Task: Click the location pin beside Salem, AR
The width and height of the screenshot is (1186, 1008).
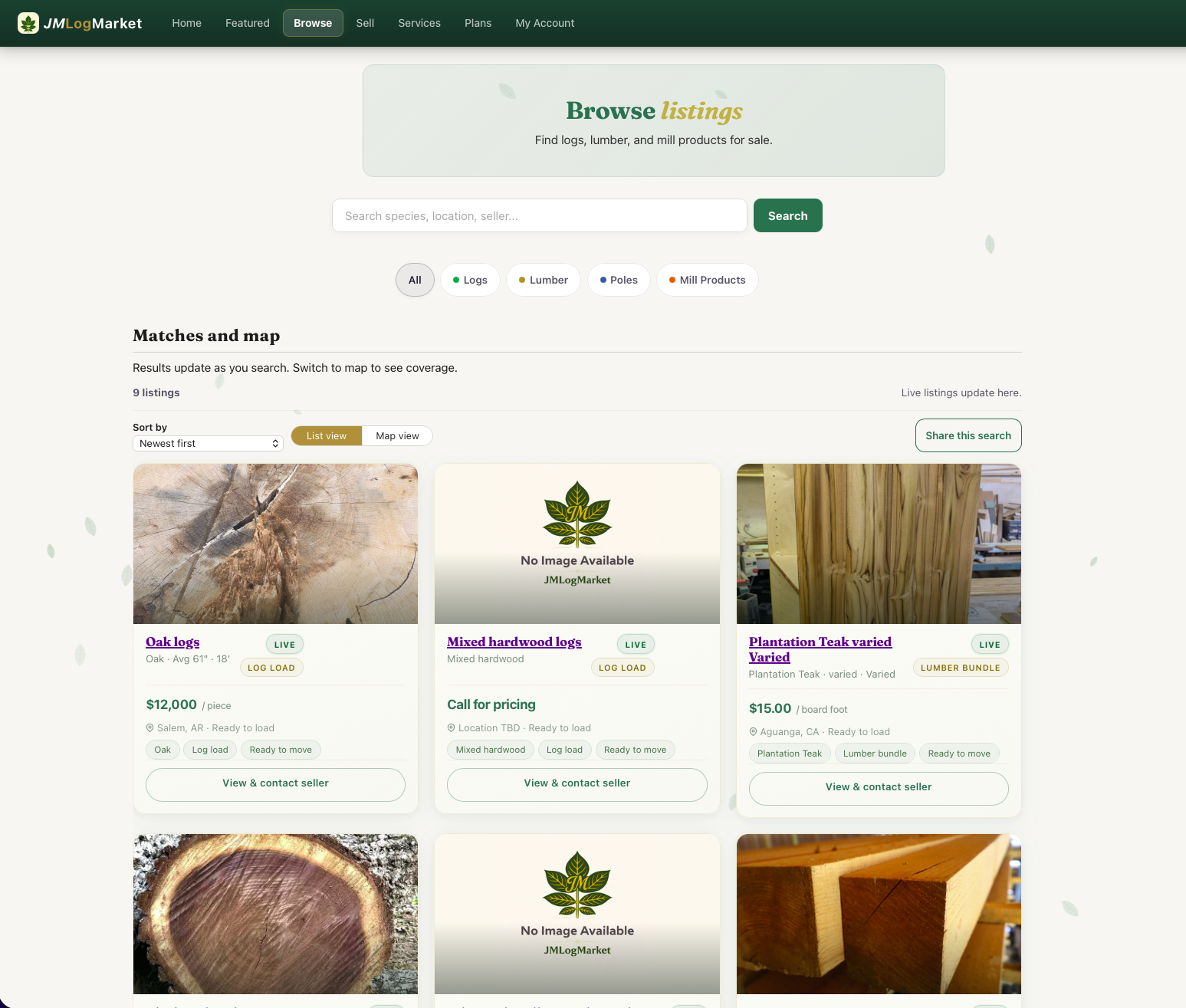Action: pyautogui.click(x=149, y=727)
